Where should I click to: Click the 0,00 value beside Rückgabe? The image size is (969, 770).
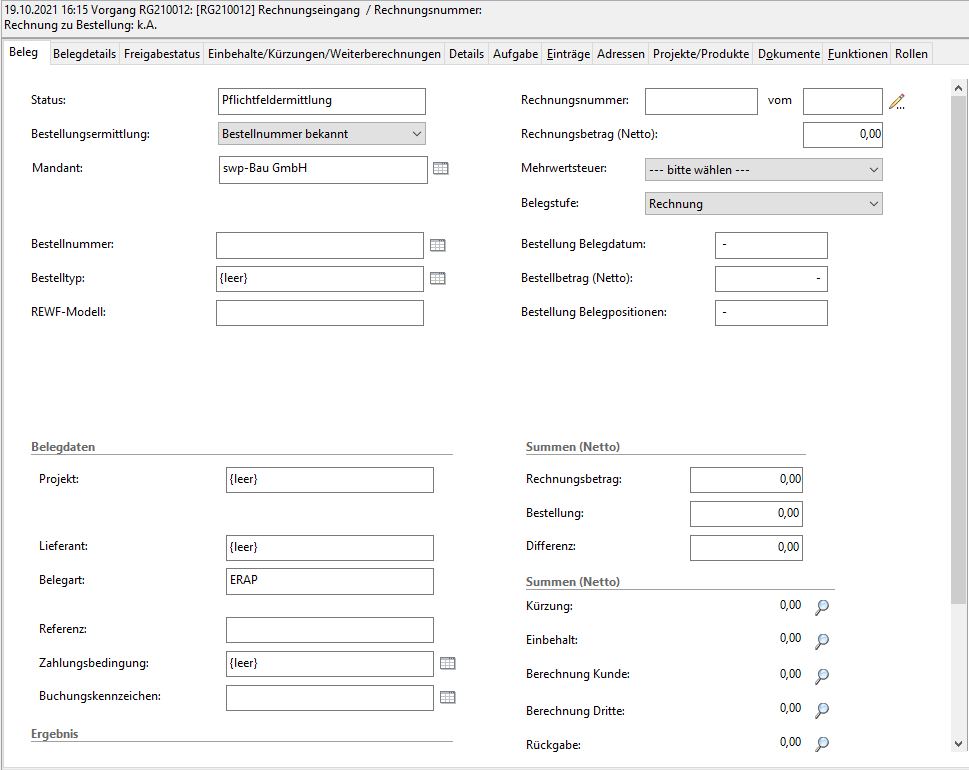coord(790,742)
